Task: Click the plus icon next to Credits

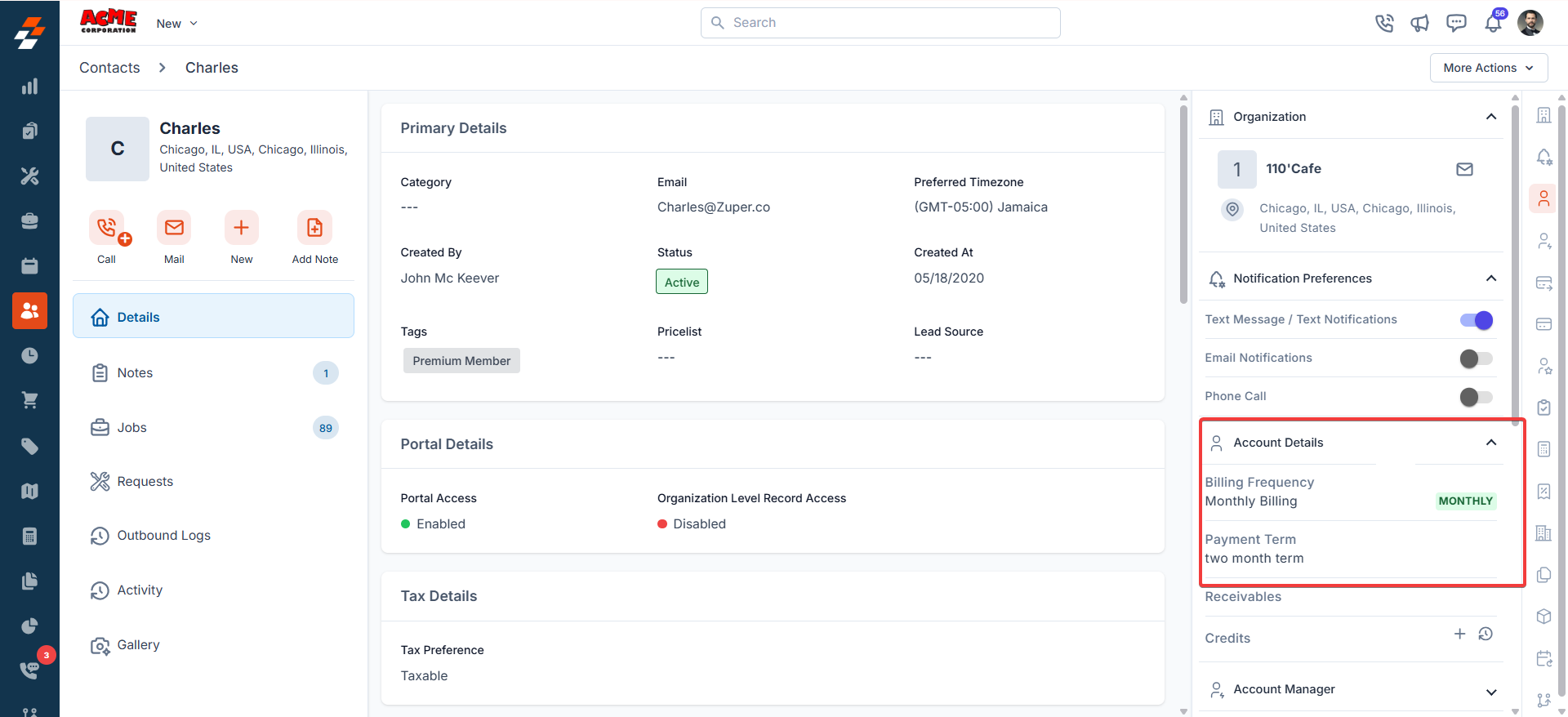Action: tap(1459, 634)
